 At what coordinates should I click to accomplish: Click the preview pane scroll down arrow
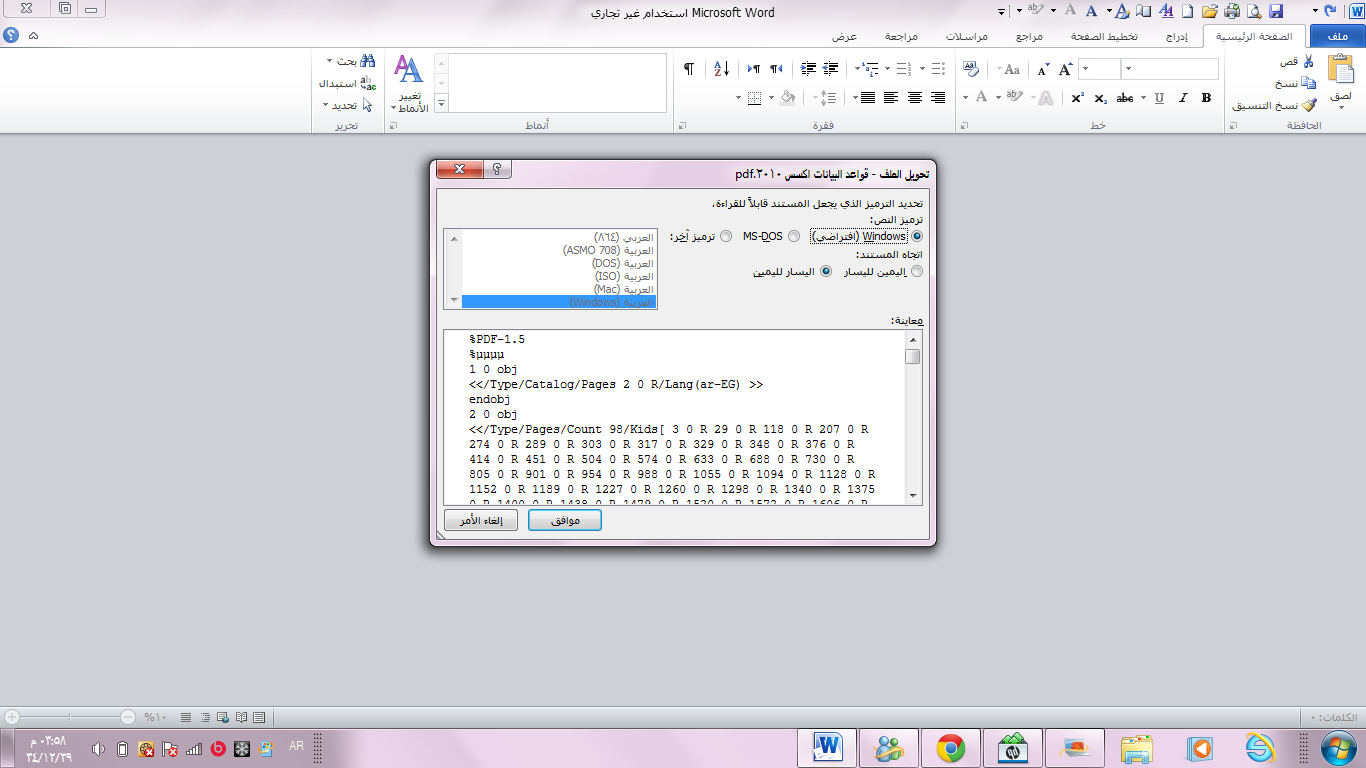pos(913,496)
